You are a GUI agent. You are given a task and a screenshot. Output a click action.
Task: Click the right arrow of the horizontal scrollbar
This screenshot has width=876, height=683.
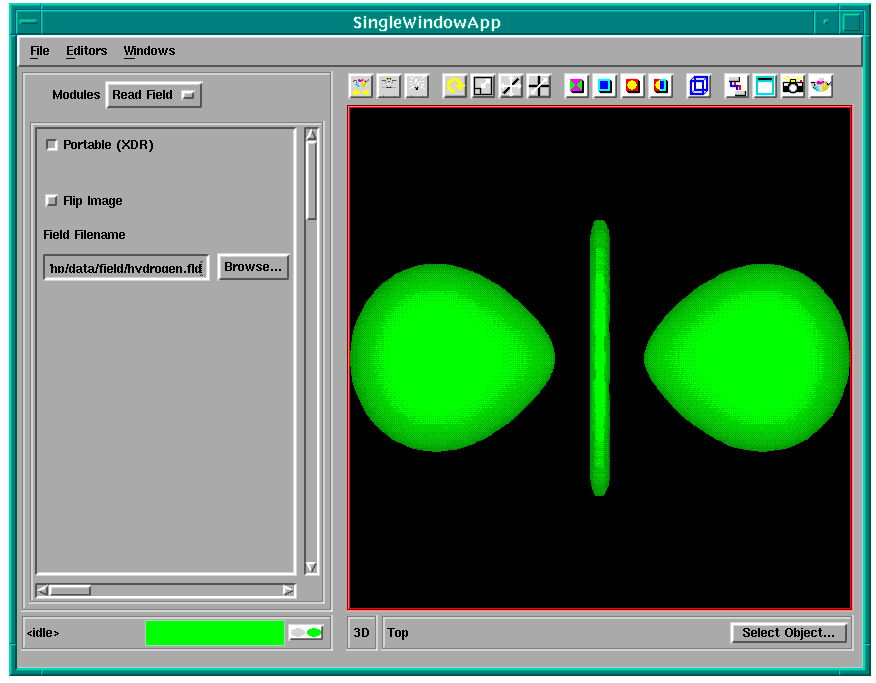(288, 590)
